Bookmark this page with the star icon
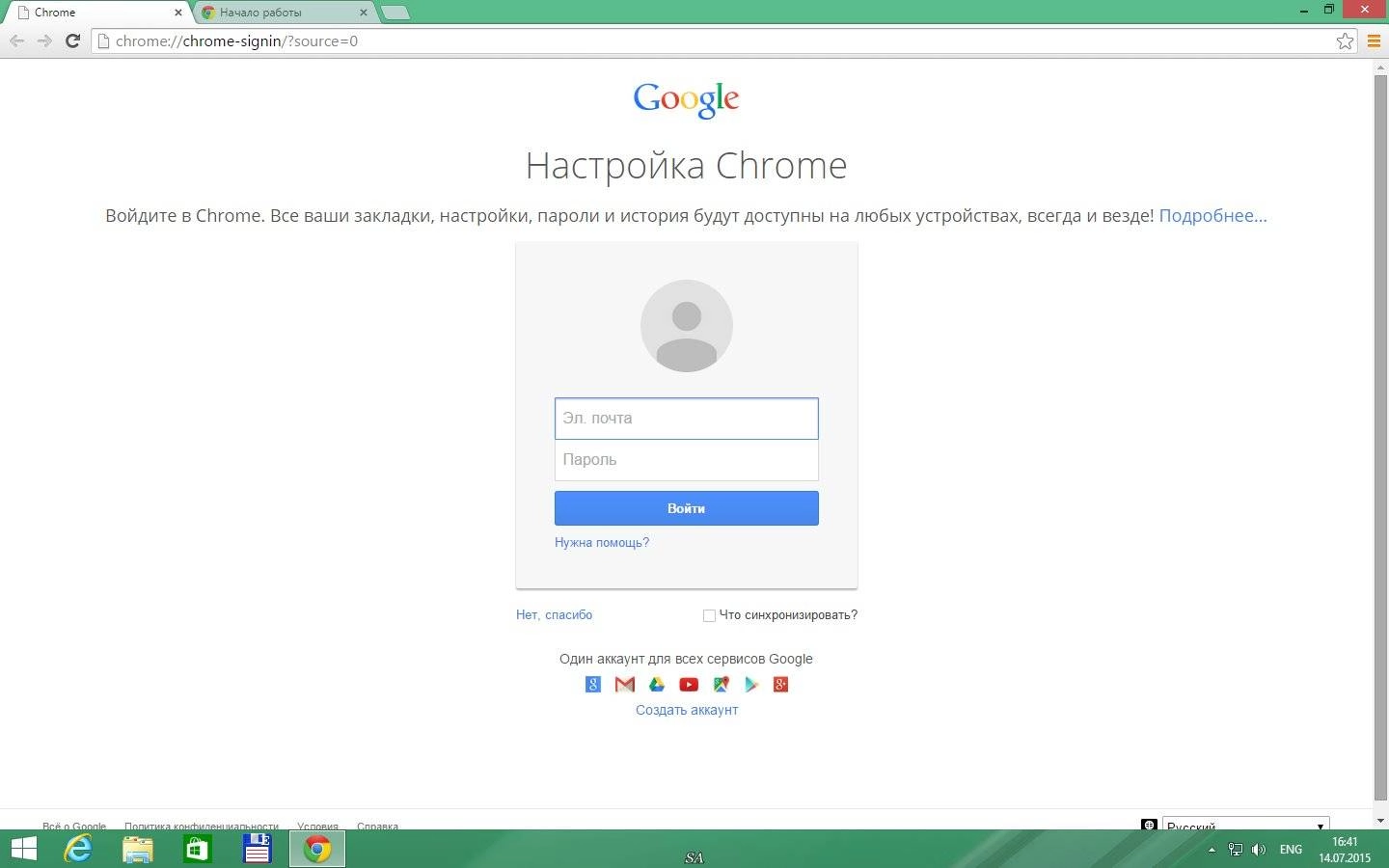Image resolution: width=1389 pixels, height=868 pixels. [1345, 41]
